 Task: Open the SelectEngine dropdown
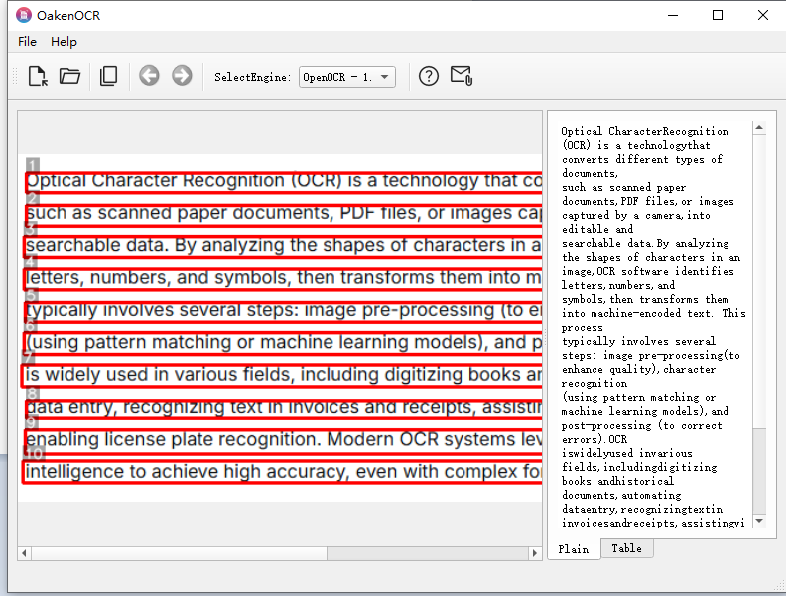347,77
